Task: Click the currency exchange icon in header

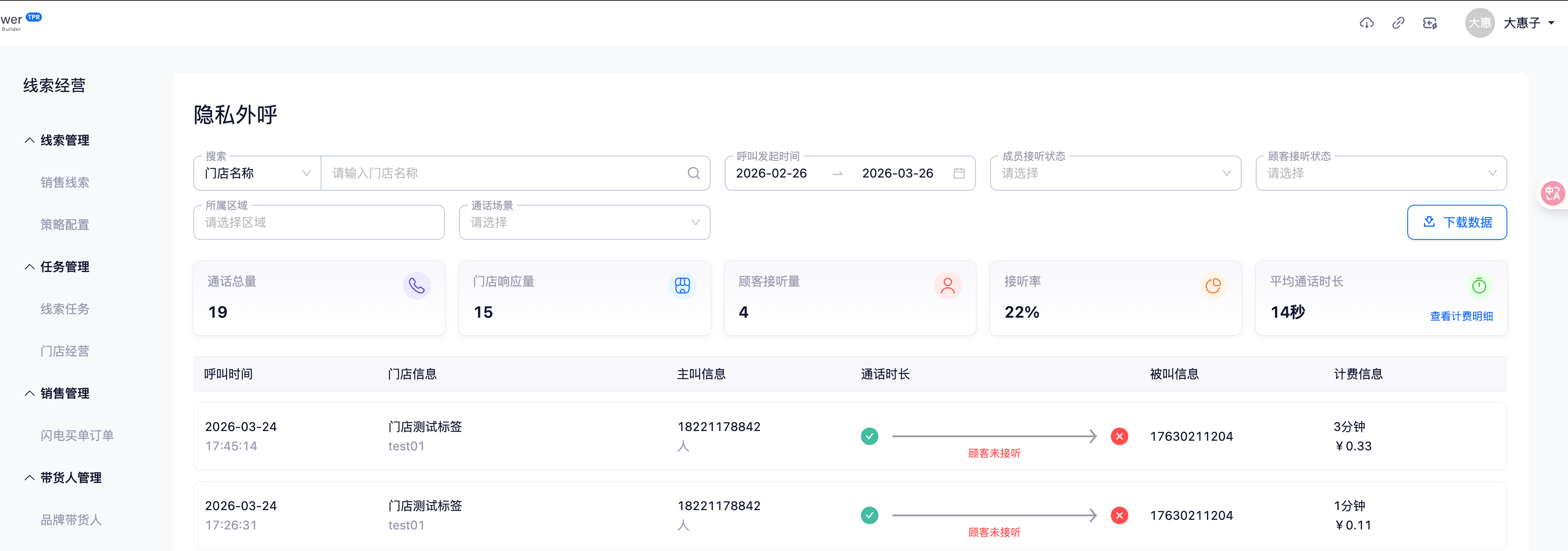Action: click(x=1430, y=23)
